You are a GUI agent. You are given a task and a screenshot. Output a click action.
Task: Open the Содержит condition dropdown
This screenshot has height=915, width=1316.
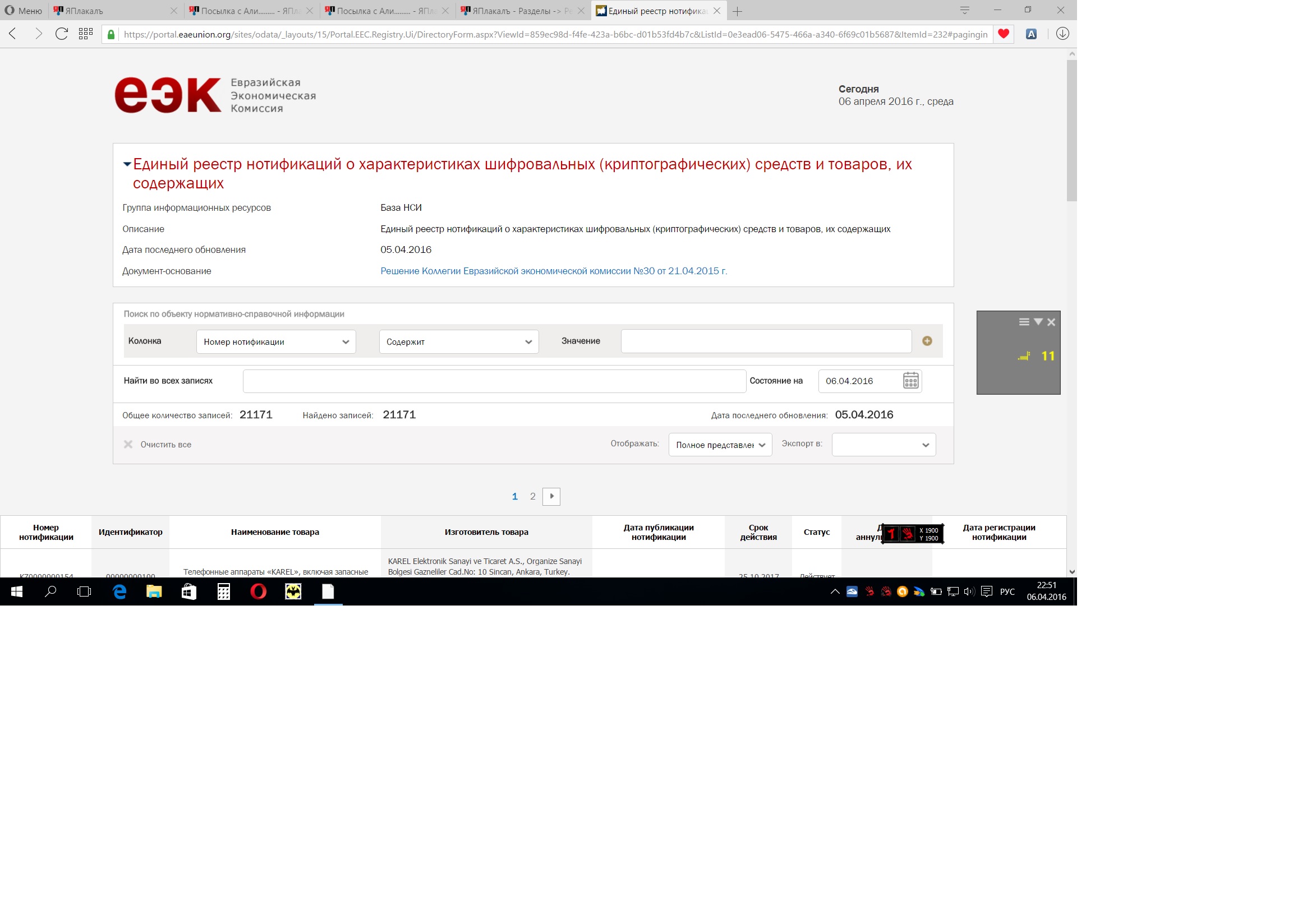[458, 341]
